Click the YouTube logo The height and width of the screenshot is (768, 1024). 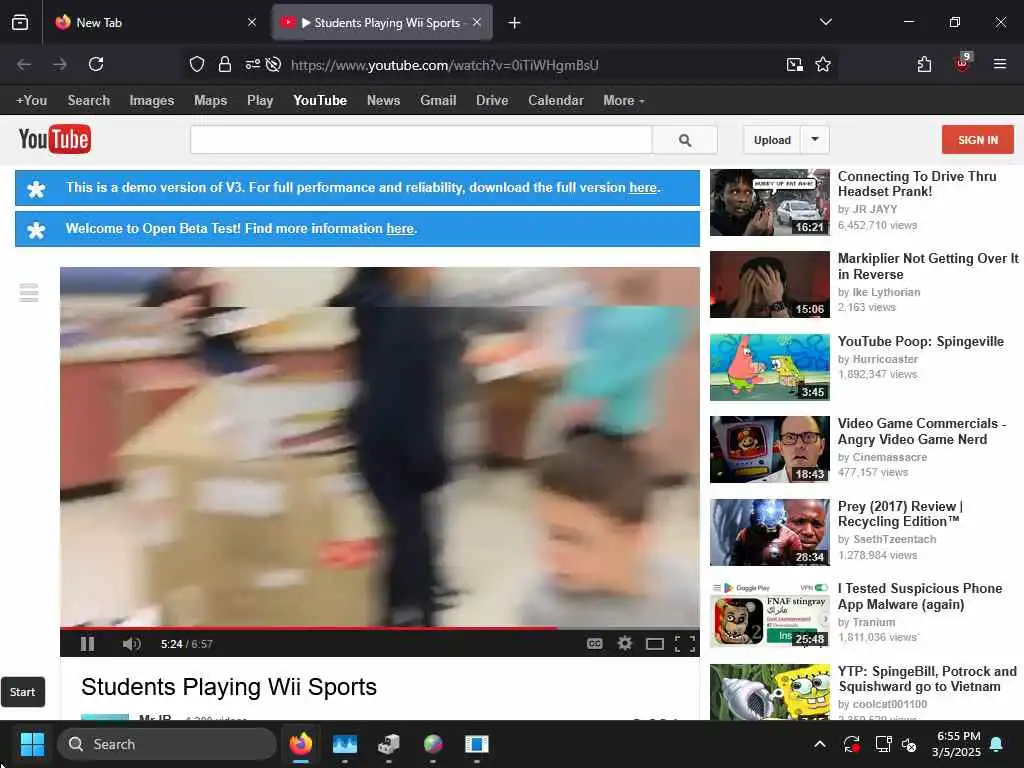[55, 139]
